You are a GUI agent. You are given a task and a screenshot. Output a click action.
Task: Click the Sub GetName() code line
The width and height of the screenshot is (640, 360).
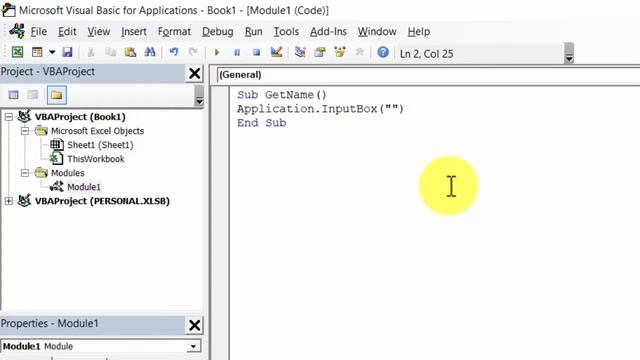tap(282, 95)
